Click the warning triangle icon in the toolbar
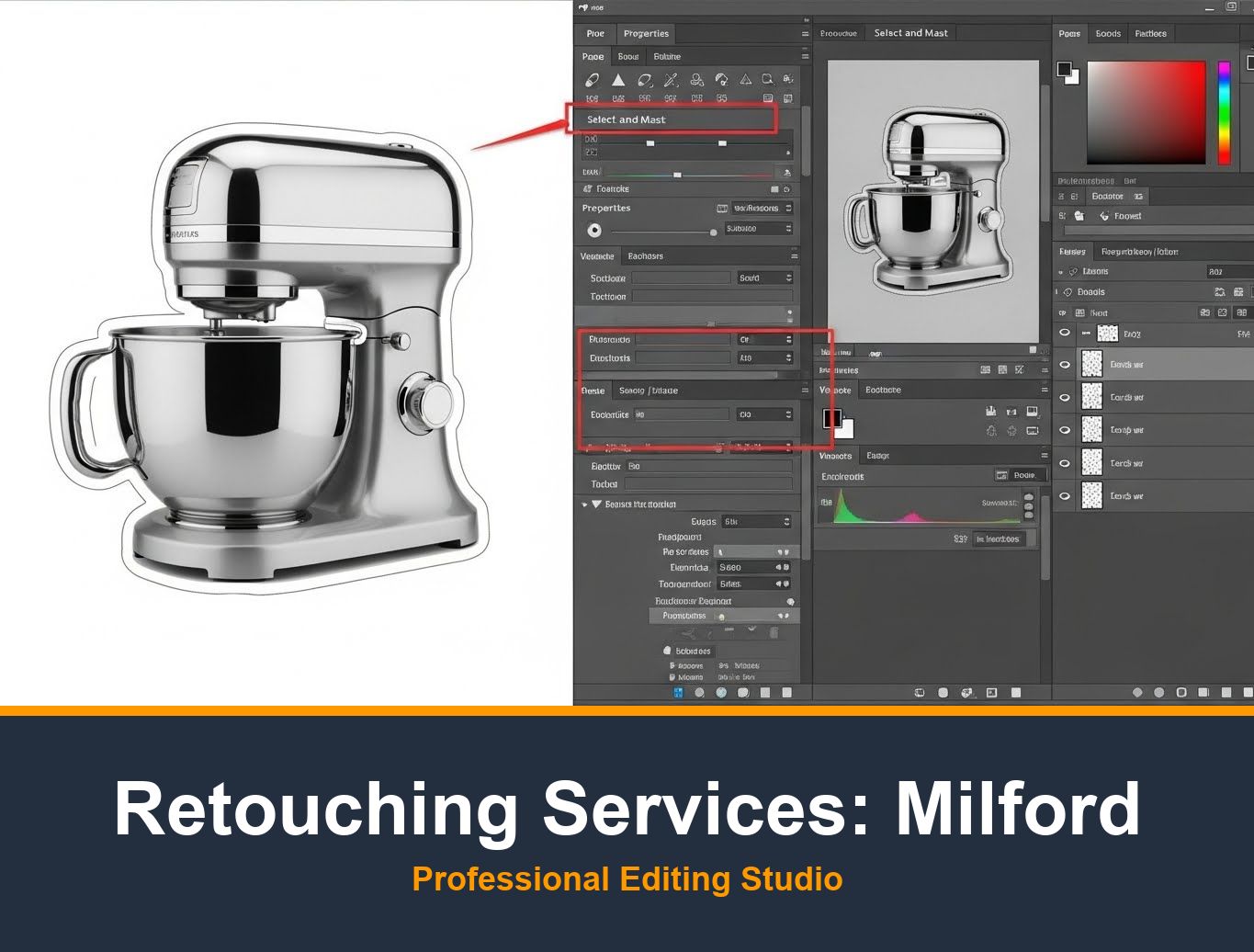This screenshot has height=952, width=1254. click(746, 80)
